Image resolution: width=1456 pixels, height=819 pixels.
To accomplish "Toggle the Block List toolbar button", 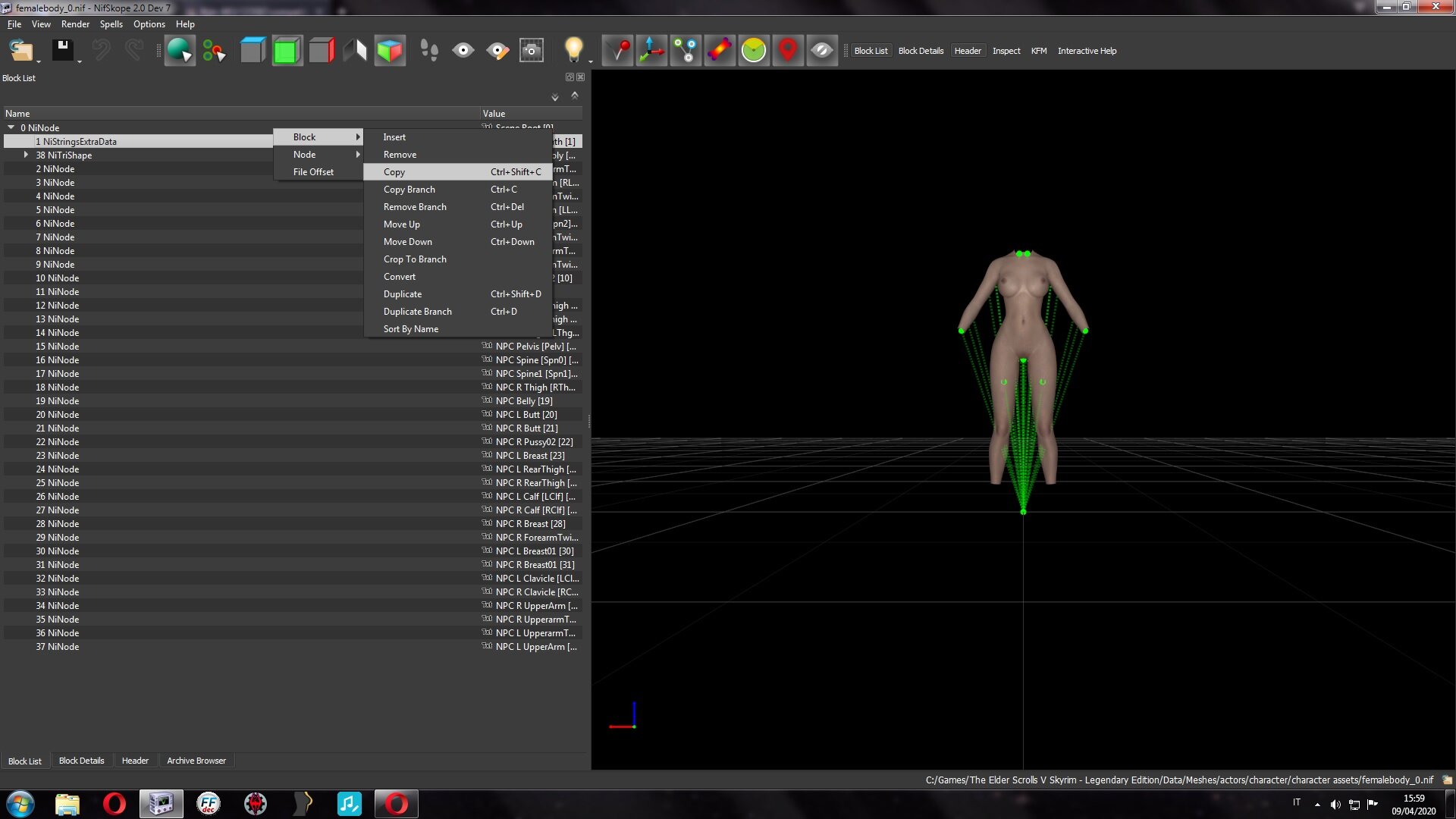I will coord(871,51).
